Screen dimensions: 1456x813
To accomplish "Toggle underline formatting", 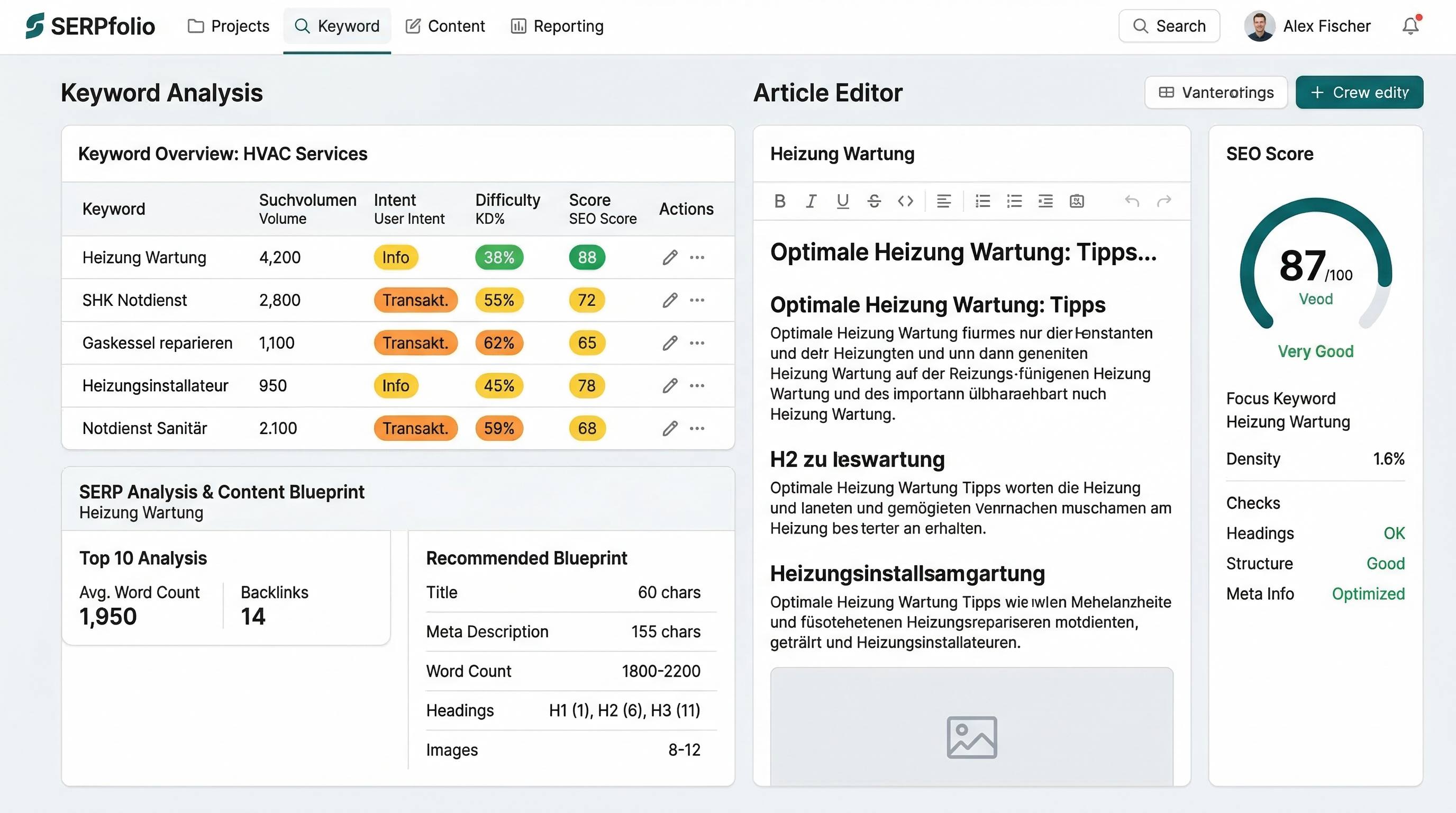I will pyautogui.click(x=843, y=201).
